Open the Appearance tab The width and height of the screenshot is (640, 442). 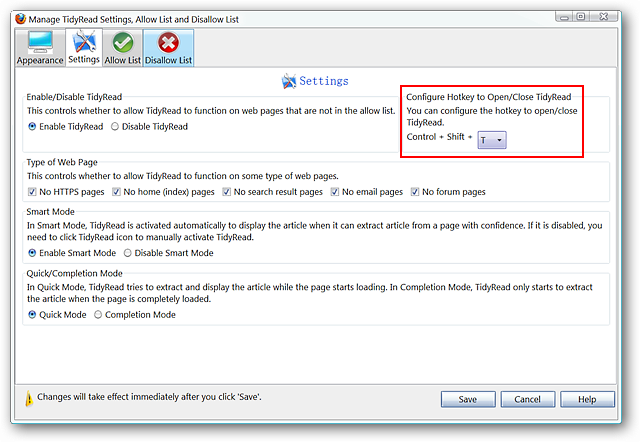click(x=40, y=48)
